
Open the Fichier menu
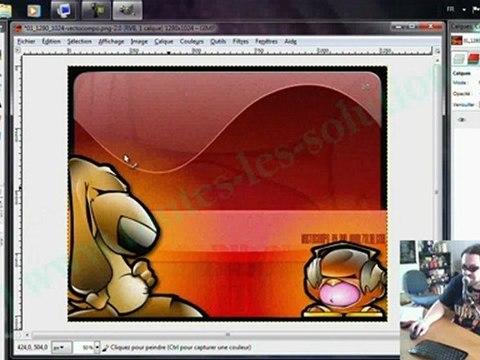(26, 41)
